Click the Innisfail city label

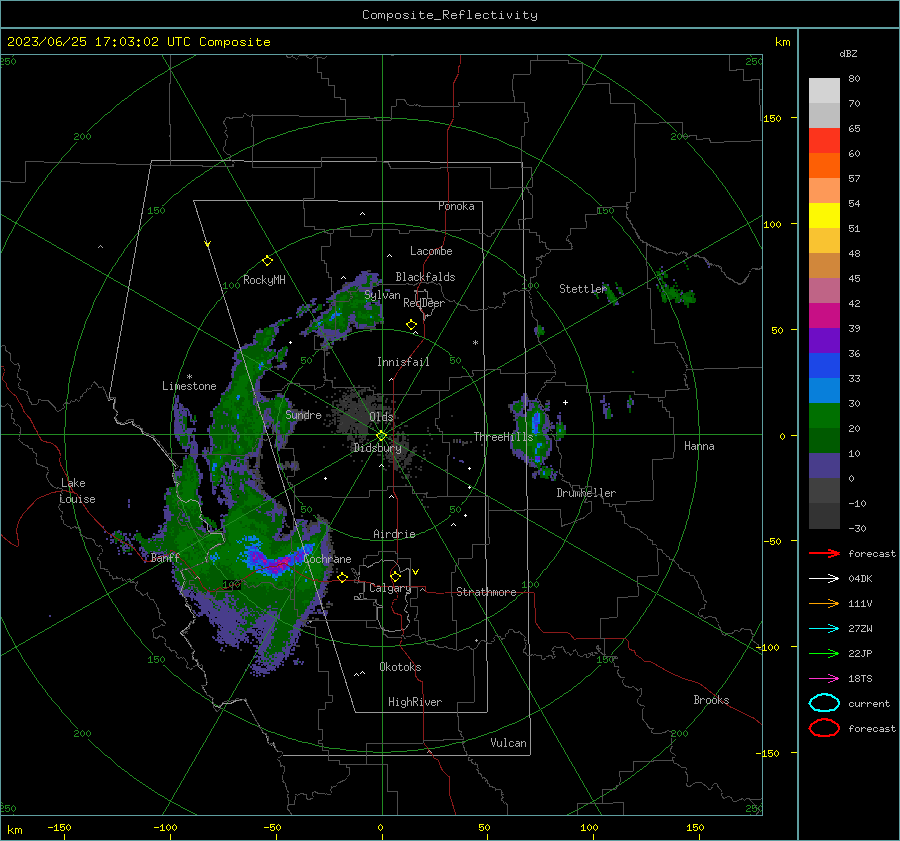[403, 362]
